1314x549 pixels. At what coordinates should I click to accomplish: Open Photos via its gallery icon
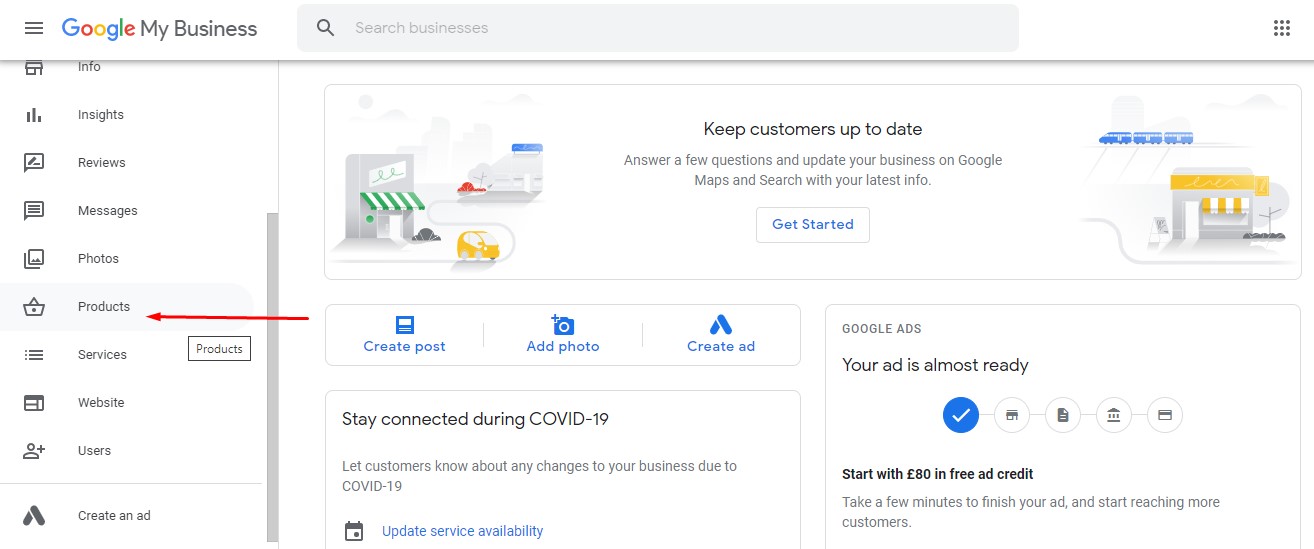pos(34,259)
